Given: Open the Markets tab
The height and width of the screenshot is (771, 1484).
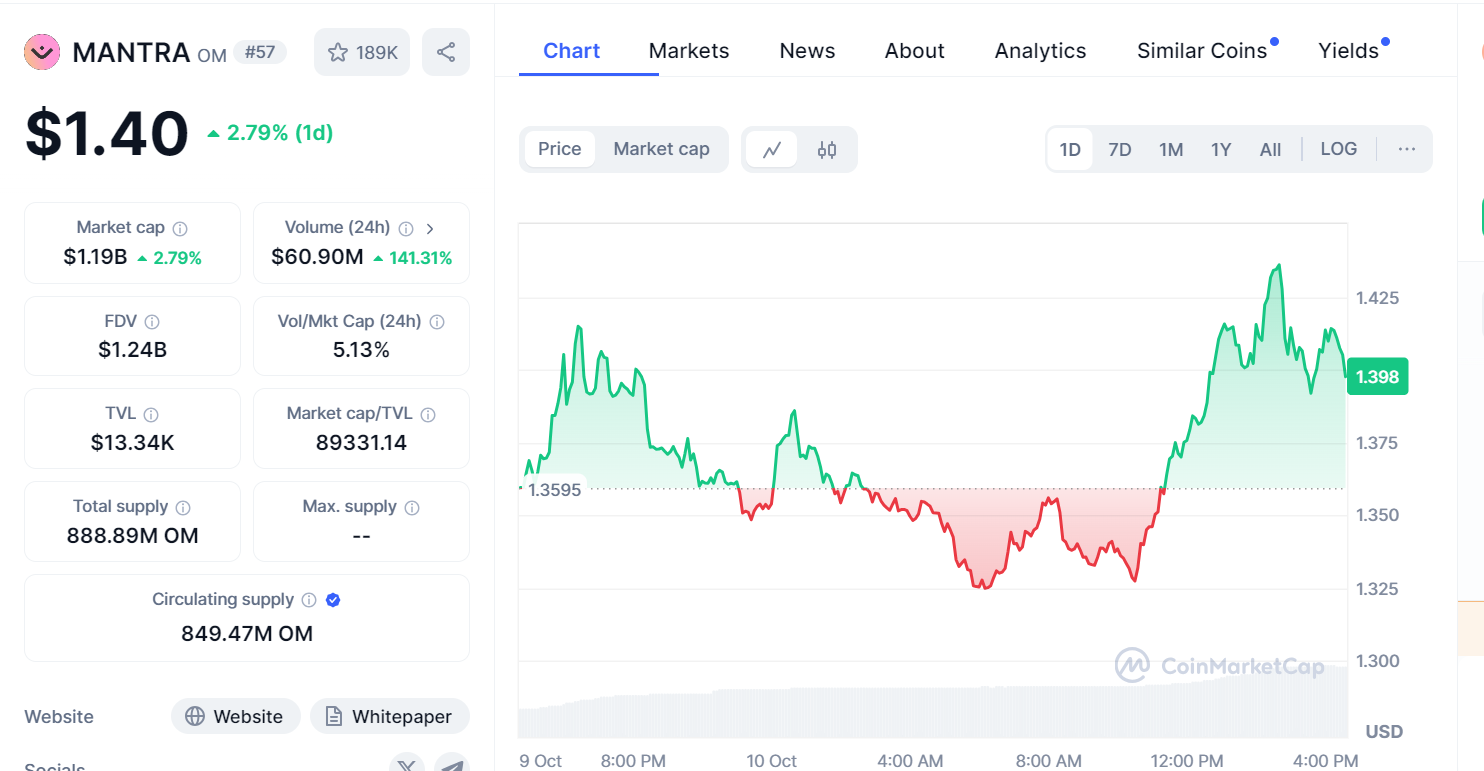Looking at the screenshot, I should (x=688, y=51).
